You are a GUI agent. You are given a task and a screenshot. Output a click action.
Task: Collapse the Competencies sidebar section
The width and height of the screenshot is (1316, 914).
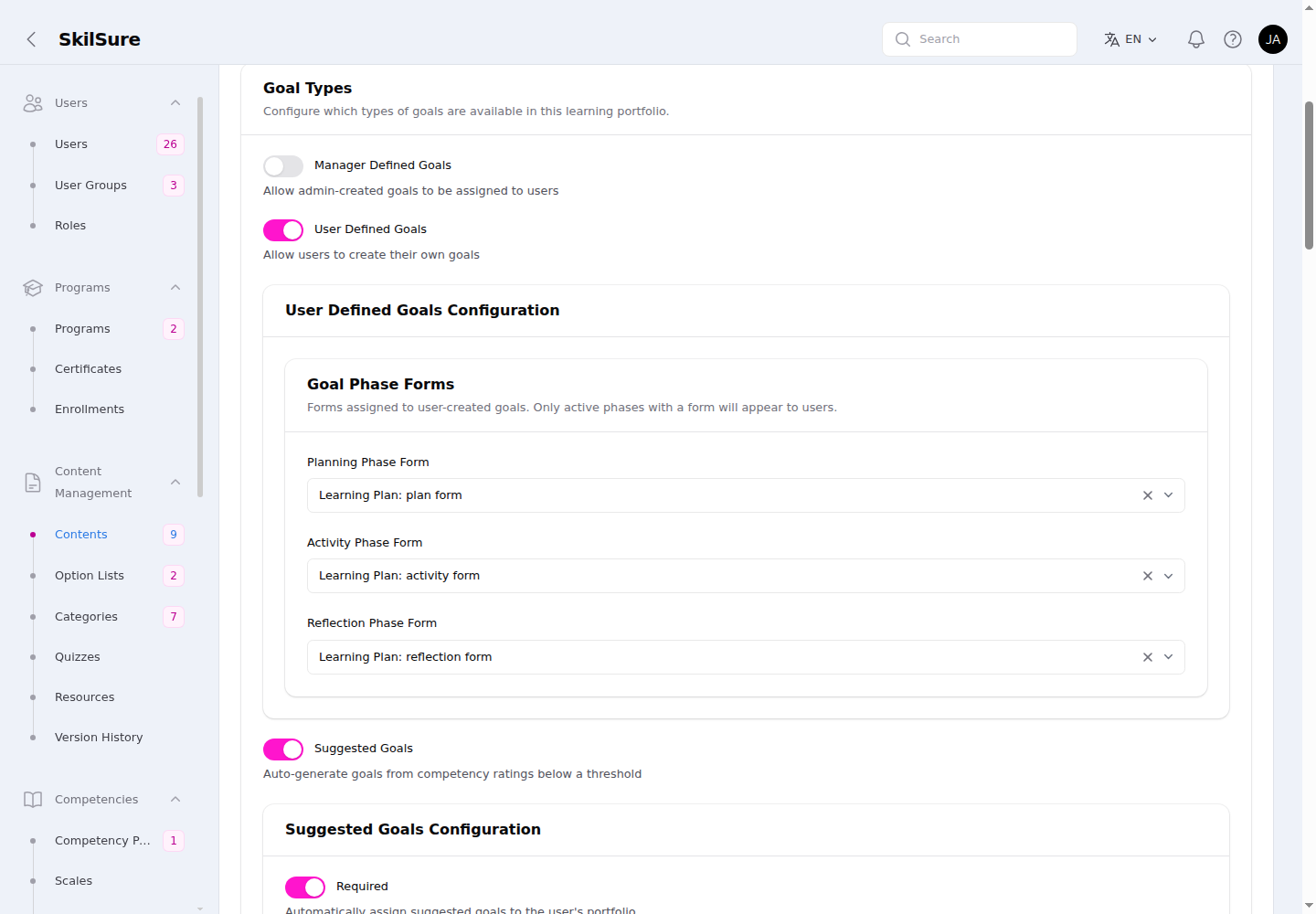click(175, 800)
